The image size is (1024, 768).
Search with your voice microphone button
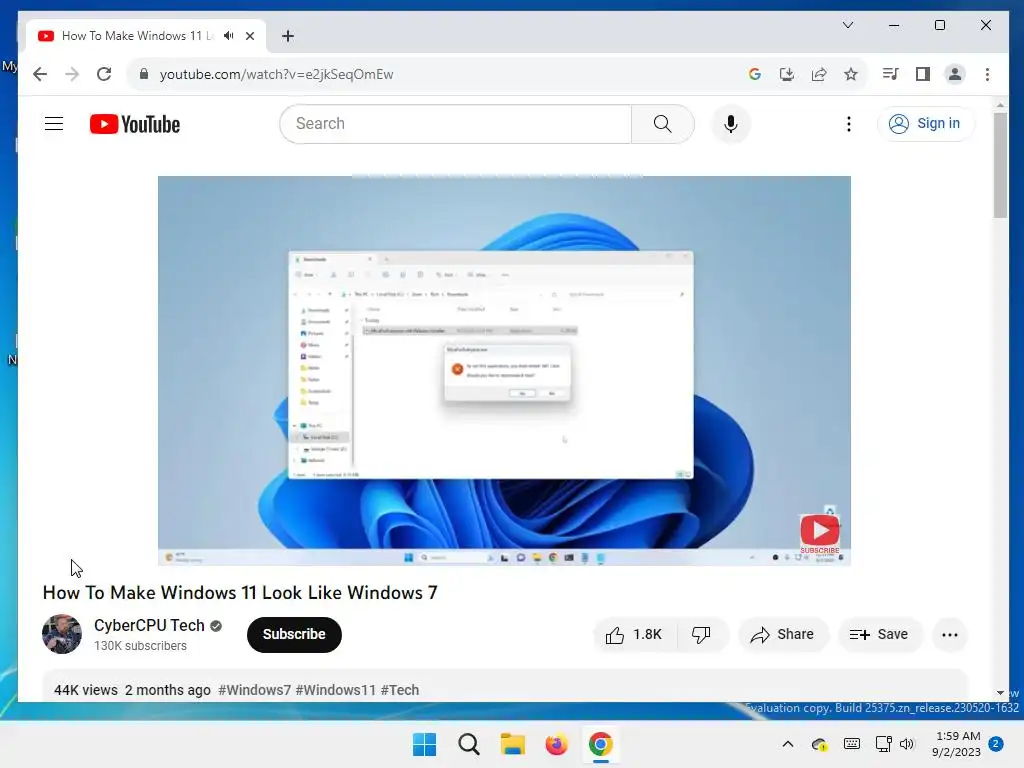pos(731,123)
